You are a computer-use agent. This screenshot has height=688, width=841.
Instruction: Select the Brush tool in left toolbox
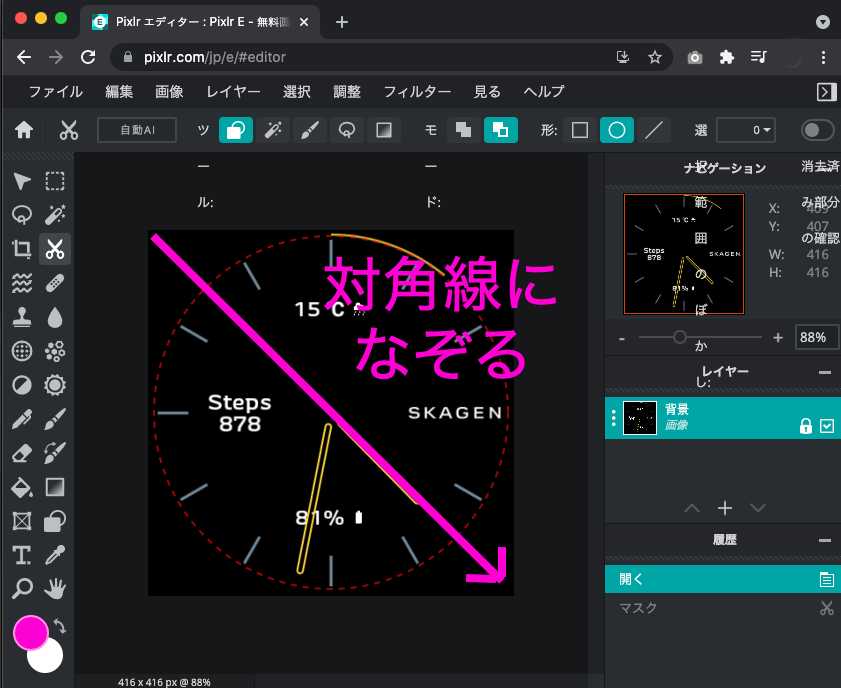(55, 419)
